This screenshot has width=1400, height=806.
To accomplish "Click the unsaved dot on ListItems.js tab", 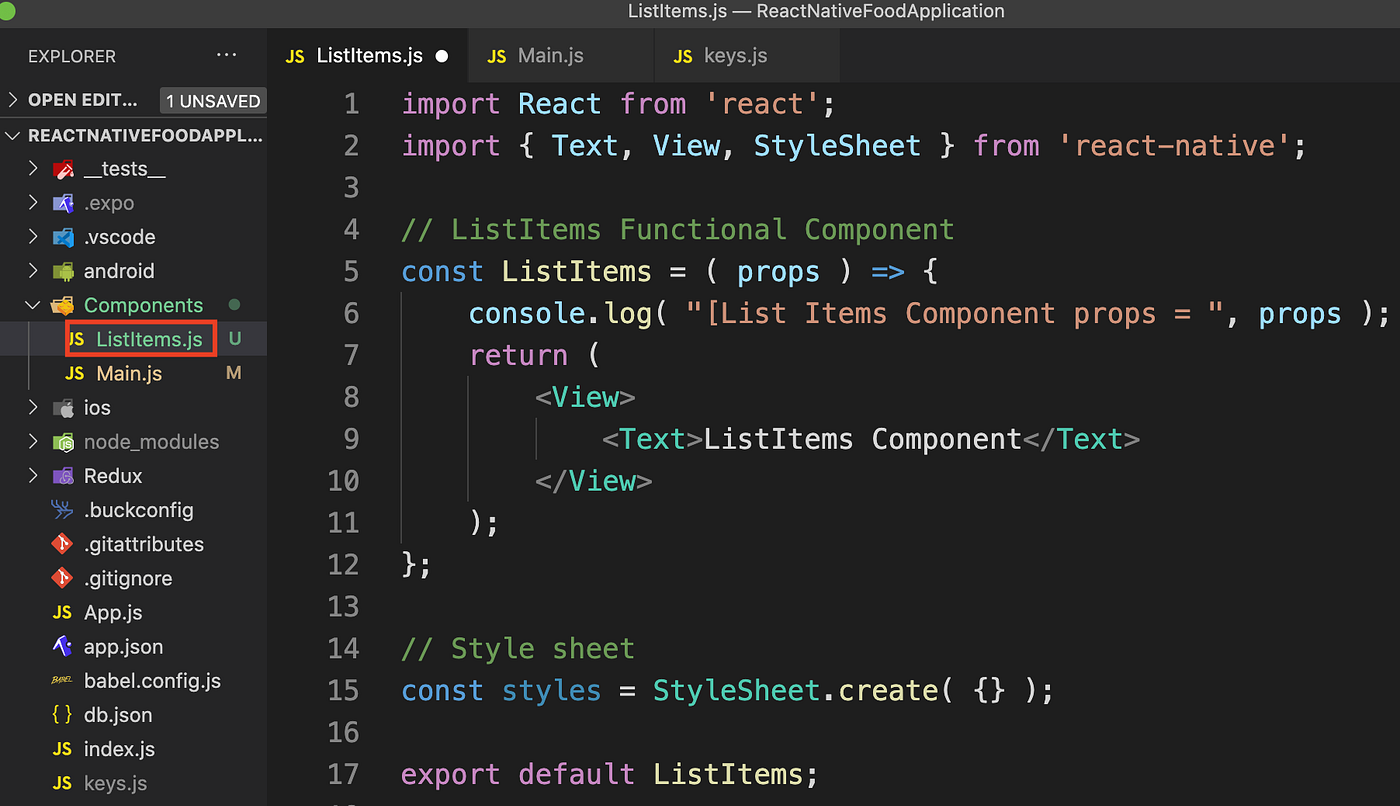I will [x=441, y=56].
